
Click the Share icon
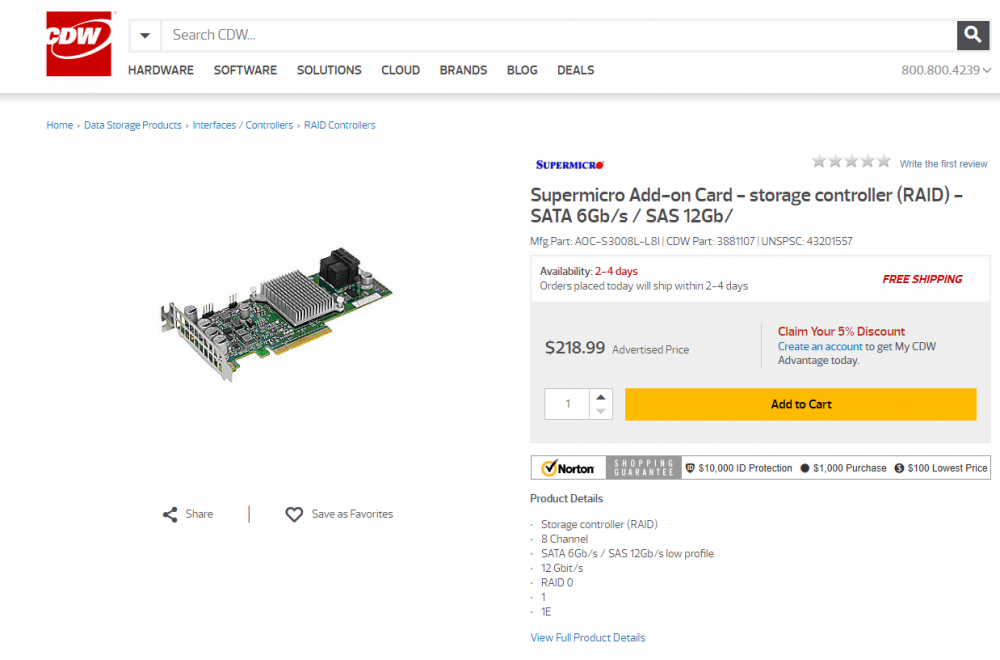(170, 515)
